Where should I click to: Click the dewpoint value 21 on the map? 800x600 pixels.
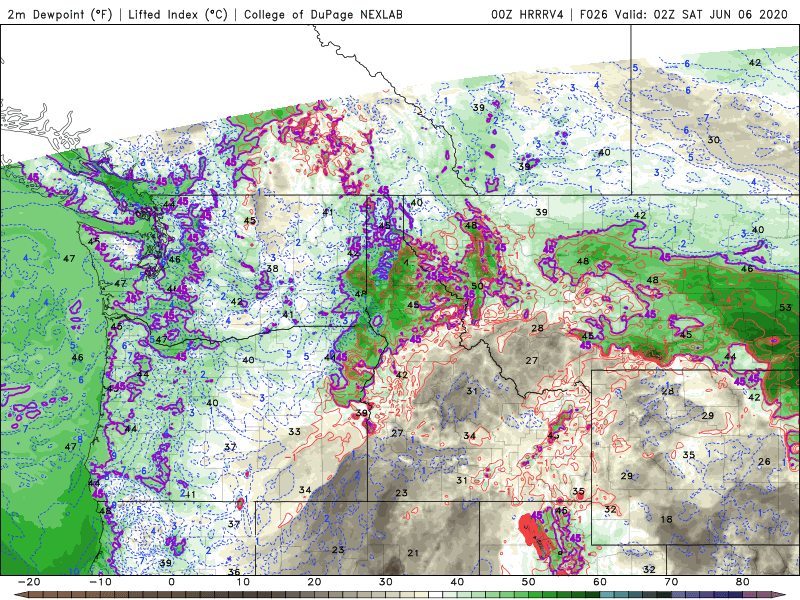pyautogui.click(x=413, y=553)
